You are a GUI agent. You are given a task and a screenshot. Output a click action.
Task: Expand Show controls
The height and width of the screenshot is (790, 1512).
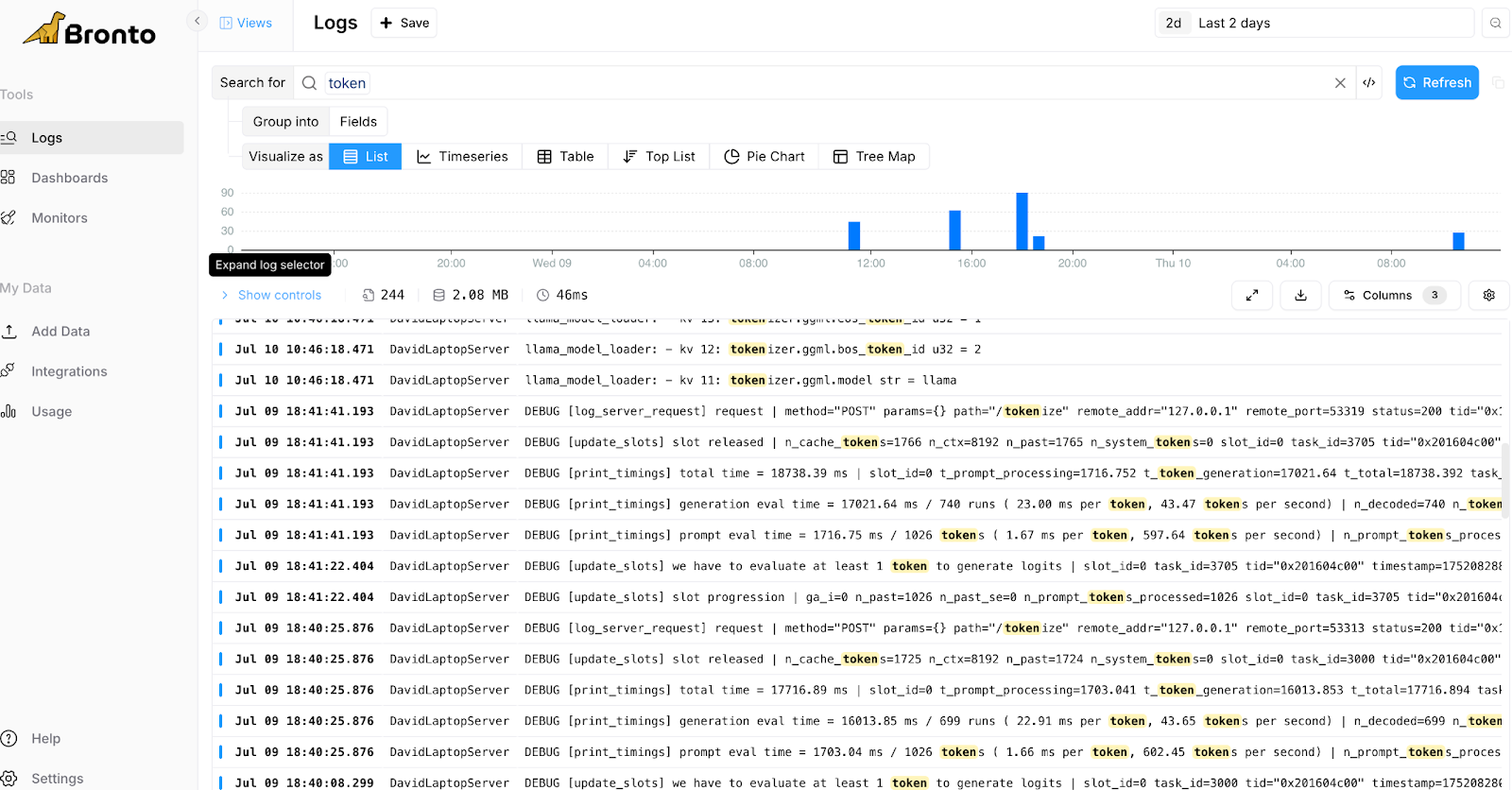271,296
